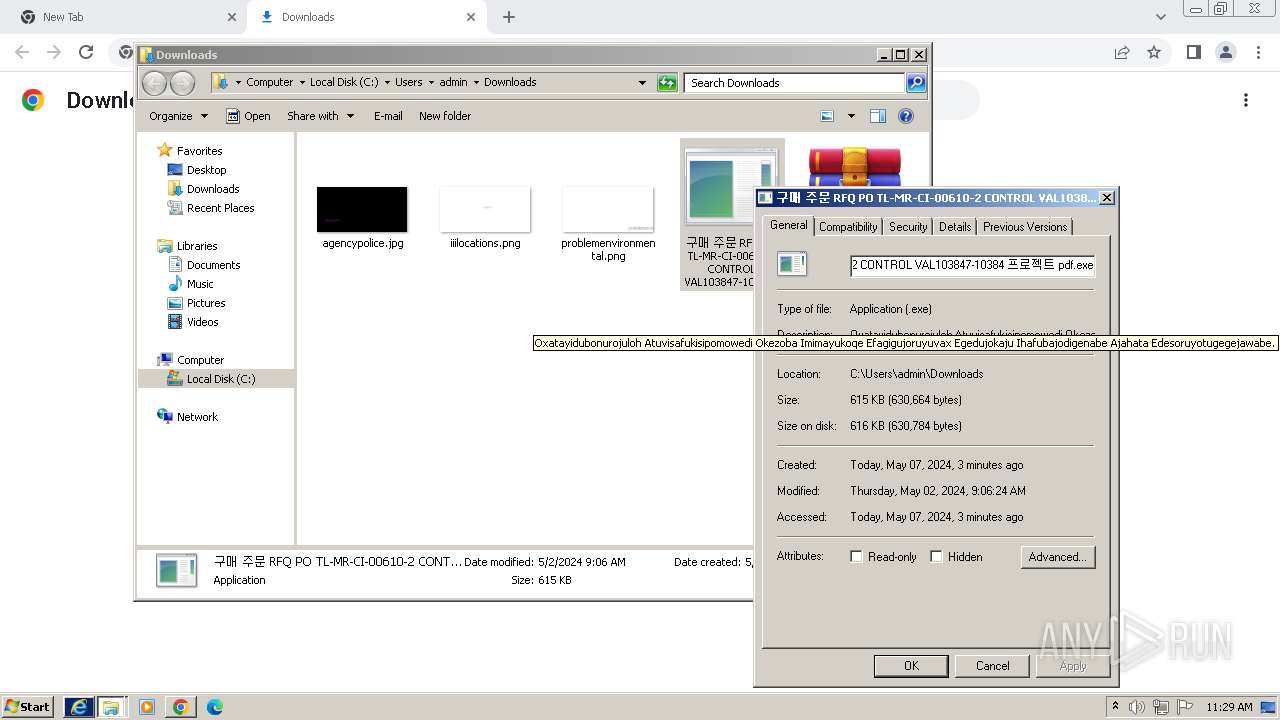
Task: Select the WinRAR archive file icon
Action: click(x=854, y=166)
